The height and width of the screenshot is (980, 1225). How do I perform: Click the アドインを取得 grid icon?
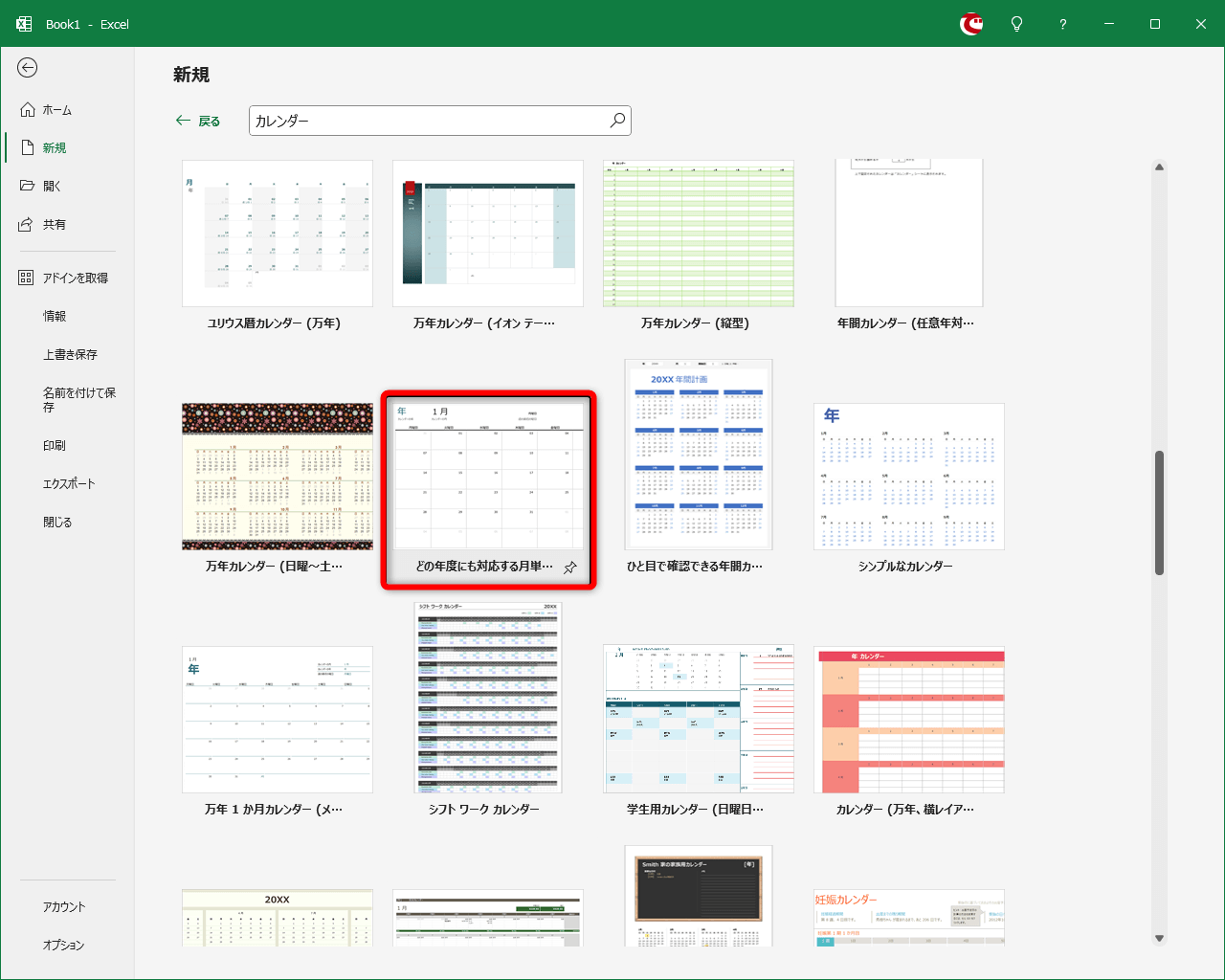[26, 278]
